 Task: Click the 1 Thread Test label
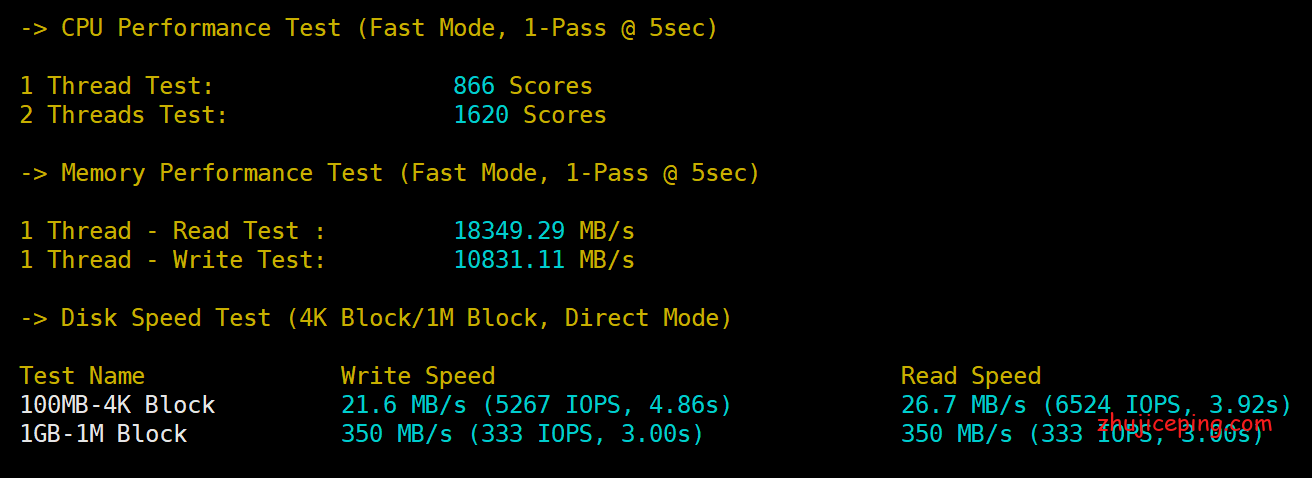coord(117,86)
